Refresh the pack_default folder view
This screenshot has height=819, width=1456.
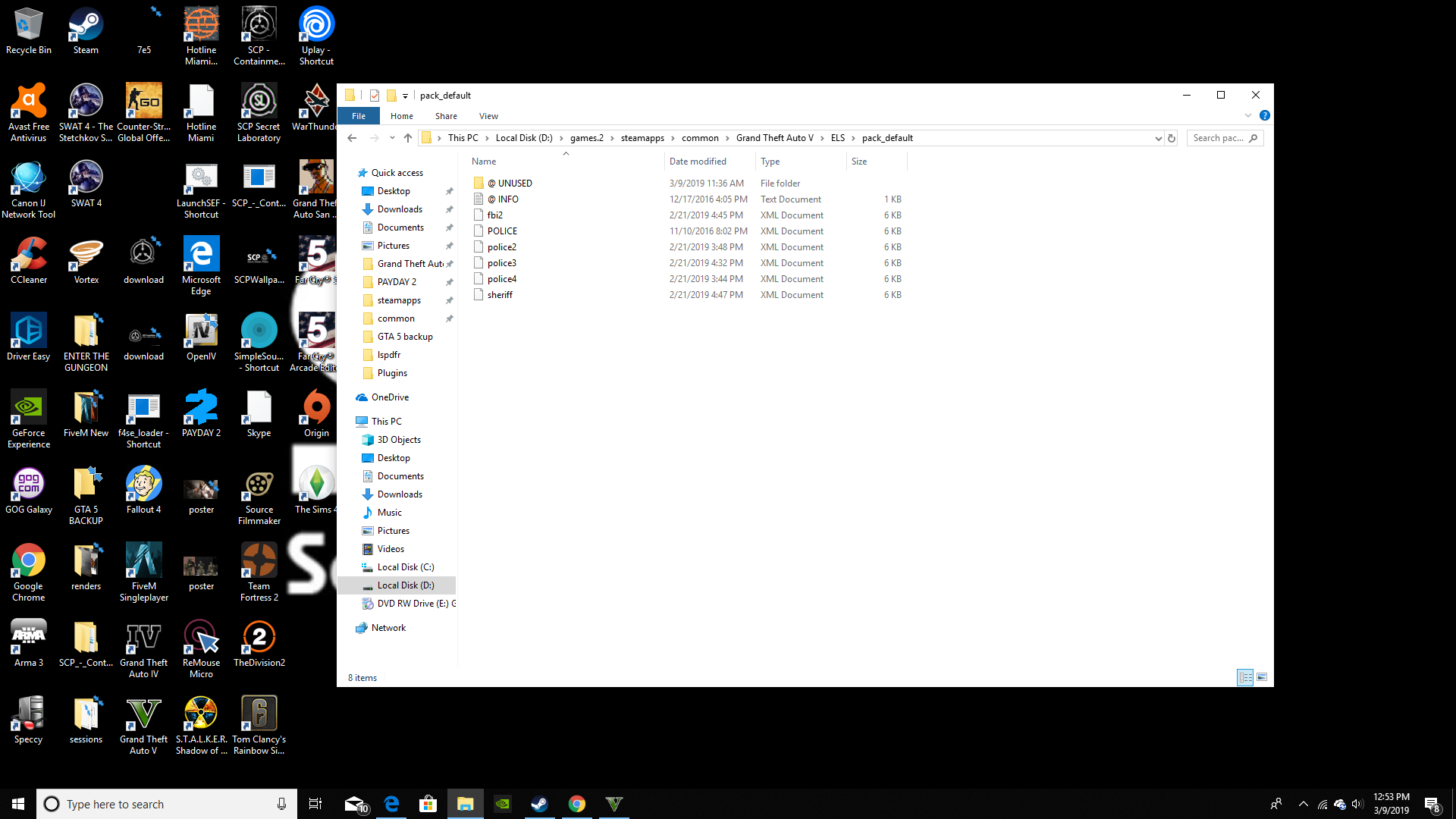click(x=1172, y=138)
